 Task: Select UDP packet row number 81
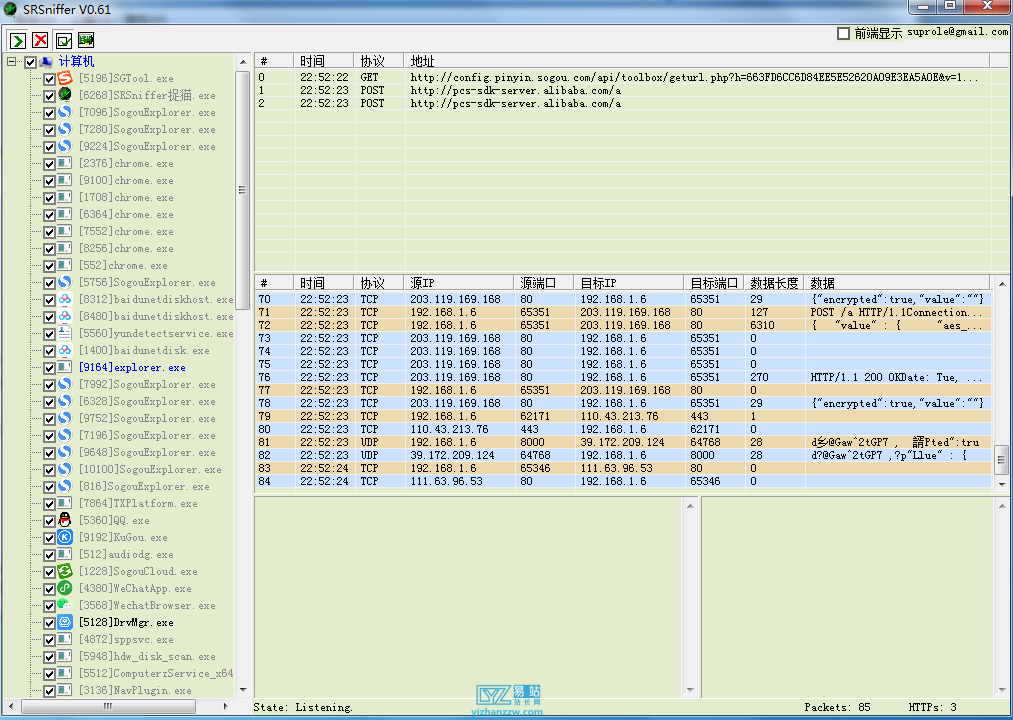[600, 442]
